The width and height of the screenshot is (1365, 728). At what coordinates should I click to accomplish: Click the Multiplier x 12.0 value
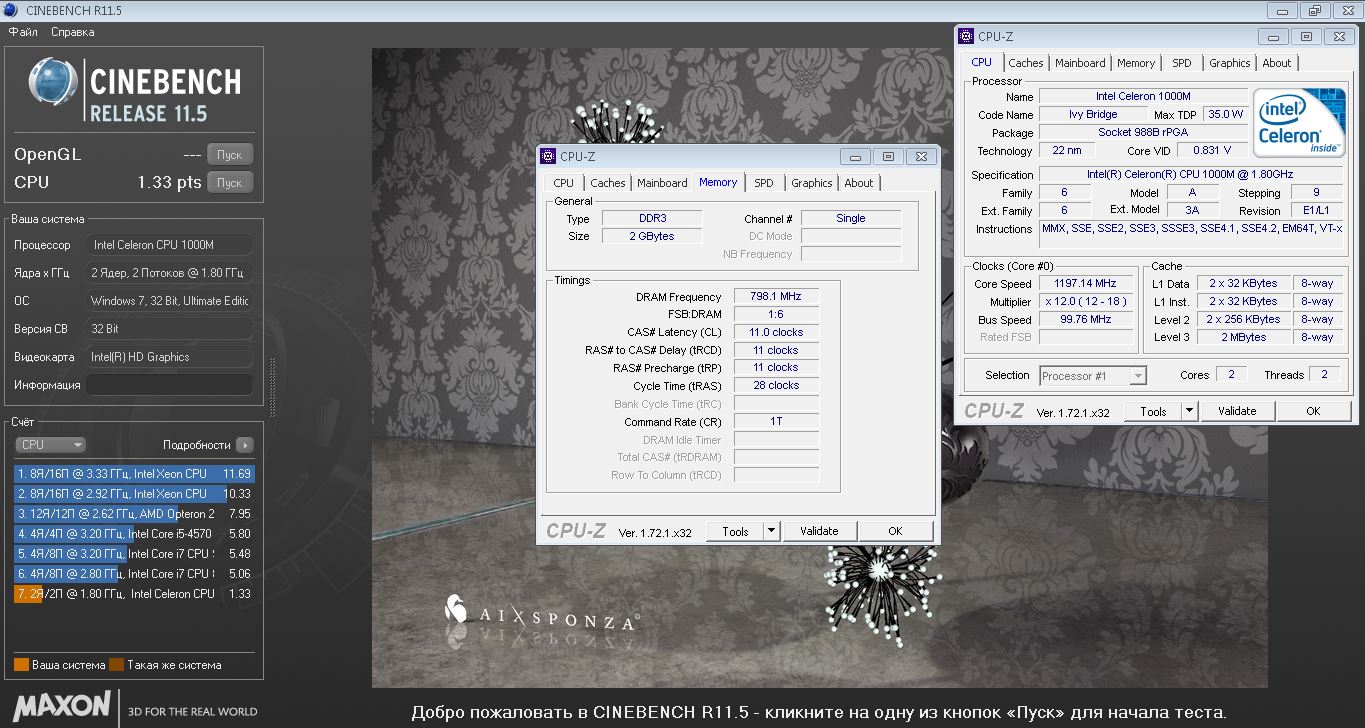(1087, 302)
